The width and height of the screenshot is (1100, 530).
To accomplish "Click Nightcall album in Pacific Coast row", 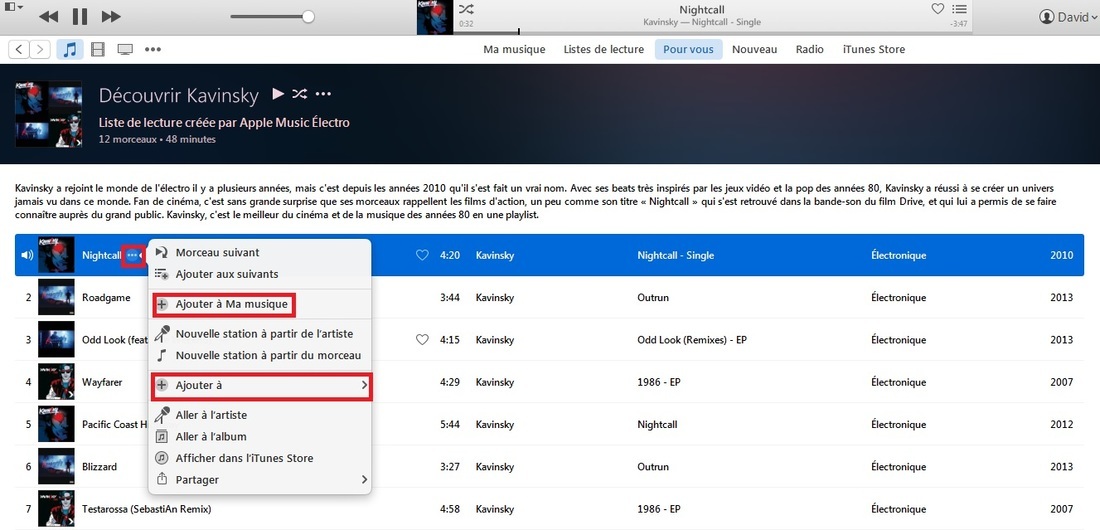I will [659, 424].
